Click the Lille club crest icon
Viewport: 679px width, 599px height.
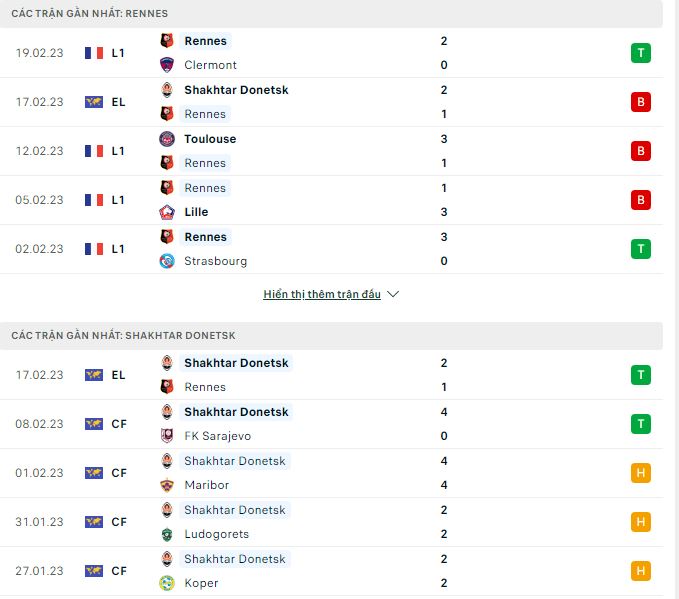pos(167,212)
